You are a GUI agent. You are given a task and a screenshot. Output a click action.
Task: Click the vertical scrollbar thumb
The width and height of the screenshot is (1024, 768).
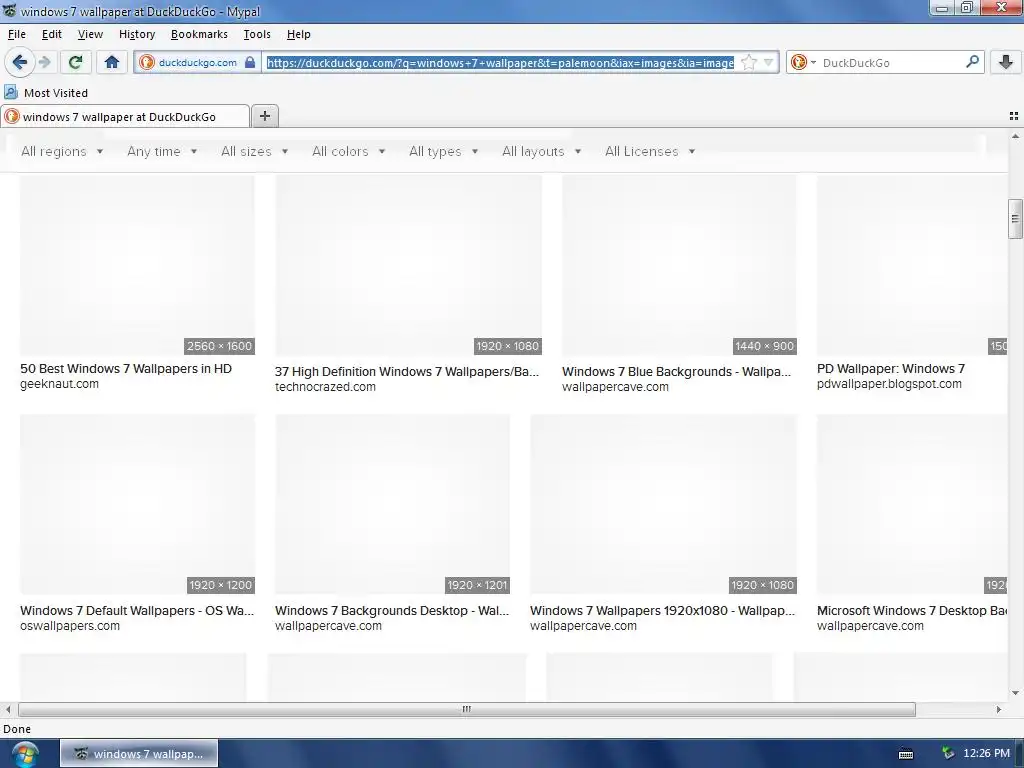coord(1015,219)
